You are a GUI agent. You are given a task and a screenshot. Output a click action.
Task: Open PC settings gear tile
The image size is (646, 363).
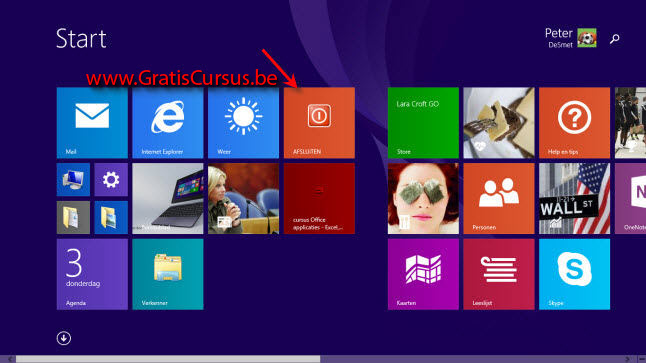click(x=111, y=180)
